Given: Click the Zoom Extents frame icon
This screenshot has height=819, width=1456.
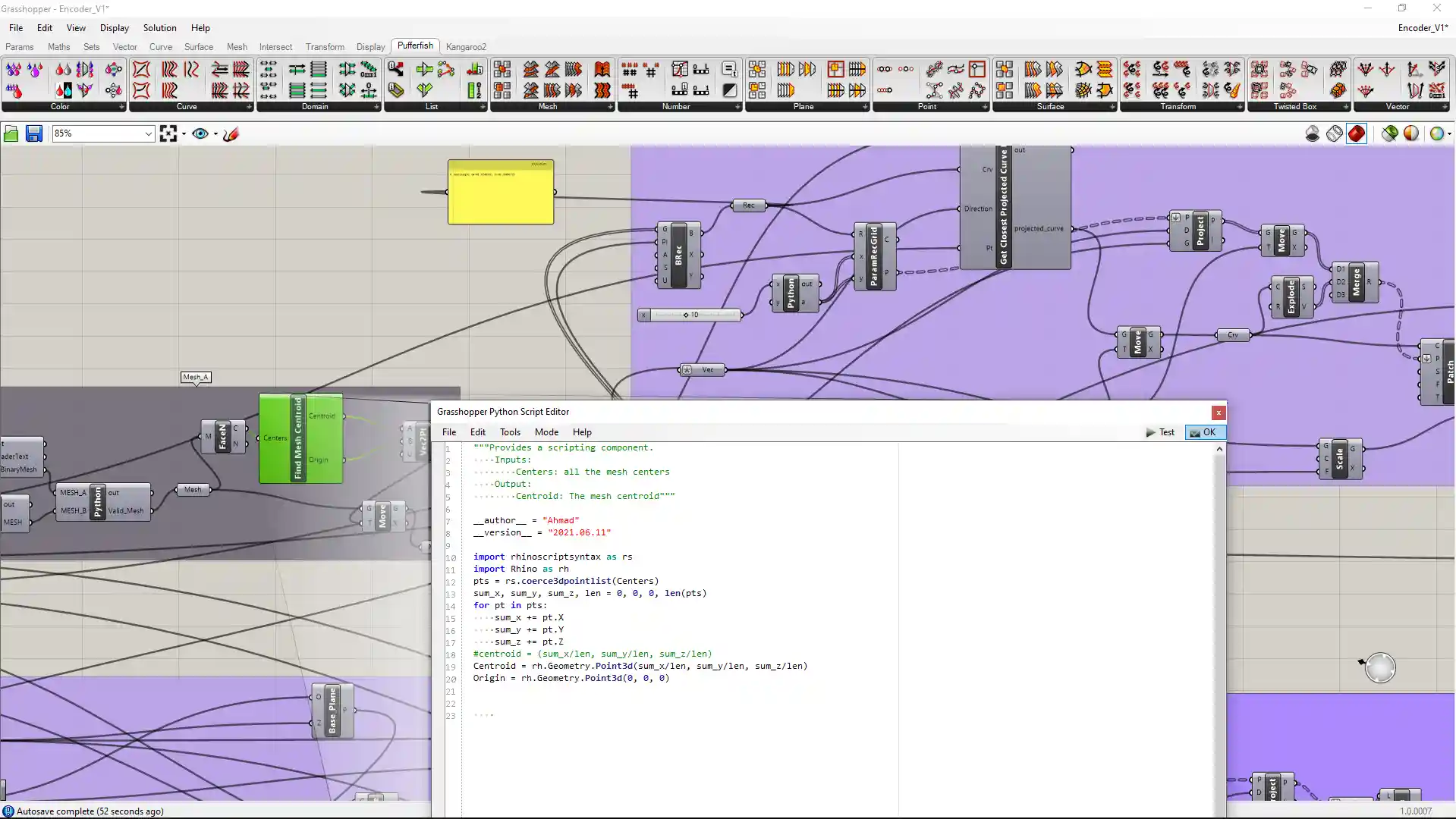Looking at the screenshot, I should pos(168,134).
